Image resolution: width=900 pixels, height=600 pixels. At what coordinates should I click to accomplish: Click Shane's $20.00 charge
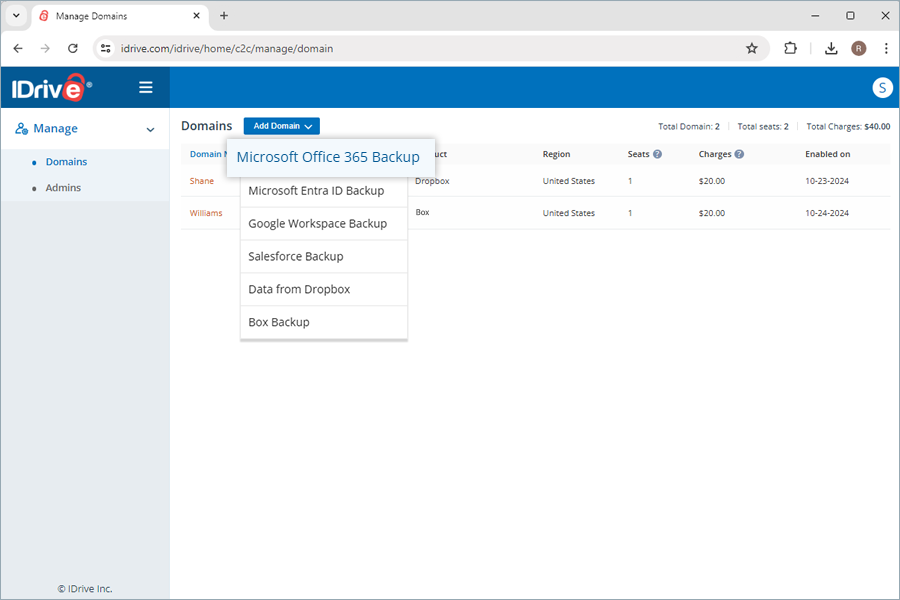712,181
